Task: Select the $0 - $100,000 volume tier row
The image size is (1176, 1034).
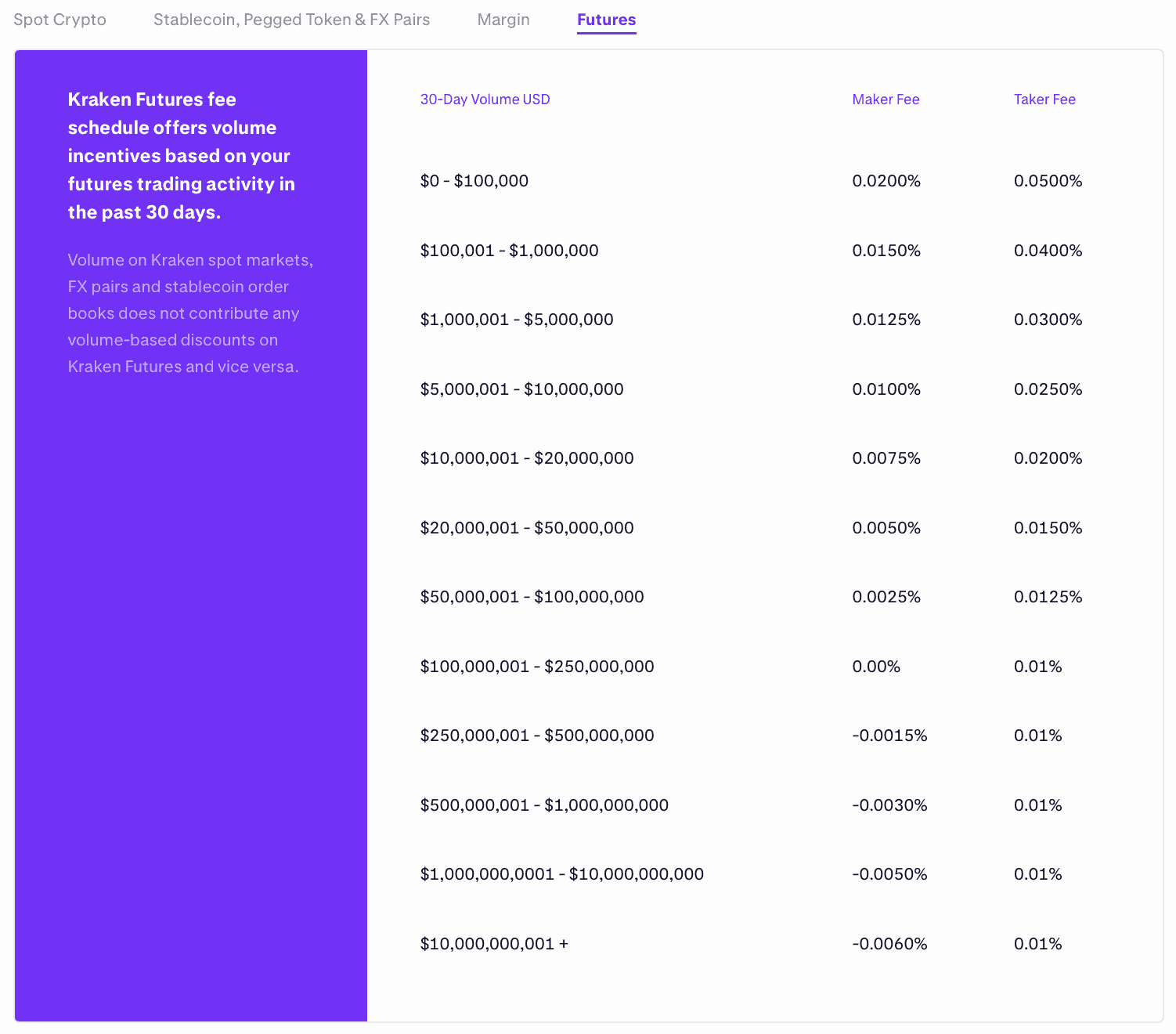Action: [x=474, y=180]
